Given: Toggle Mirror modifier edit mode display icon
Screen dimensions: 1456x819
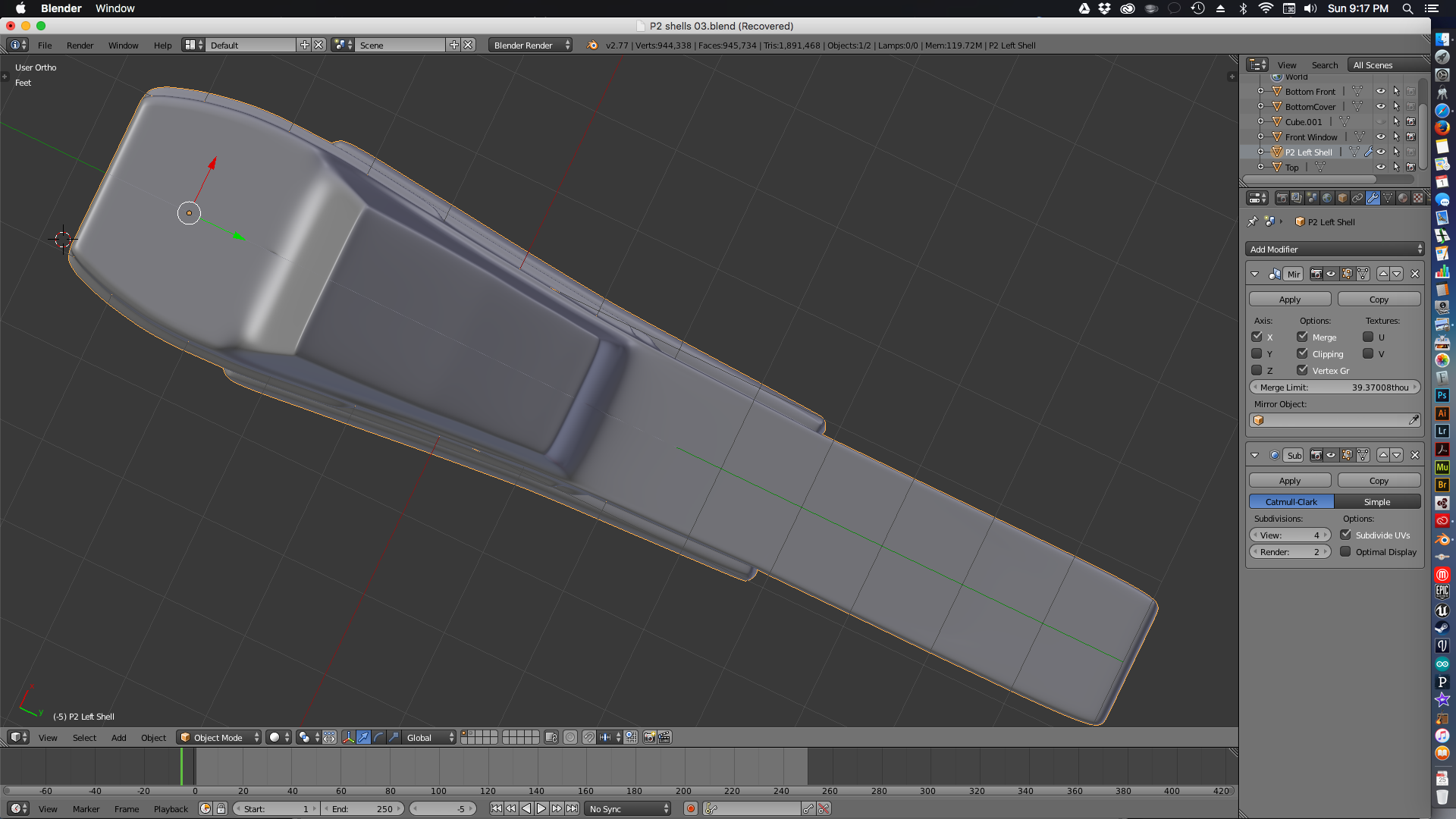Looking at the screenshot, I should [1347, 274].
